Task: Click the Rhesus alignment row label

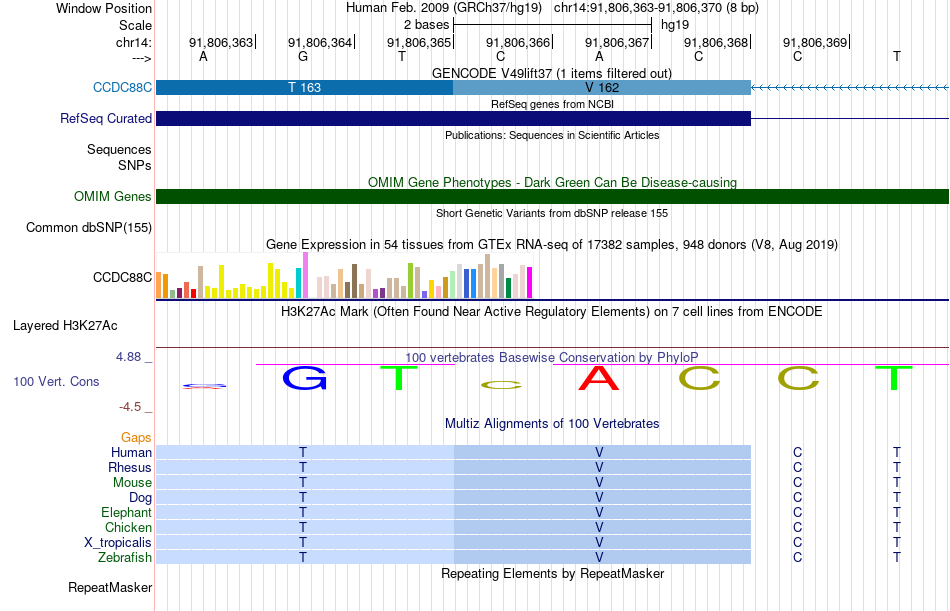Action: 130,467
